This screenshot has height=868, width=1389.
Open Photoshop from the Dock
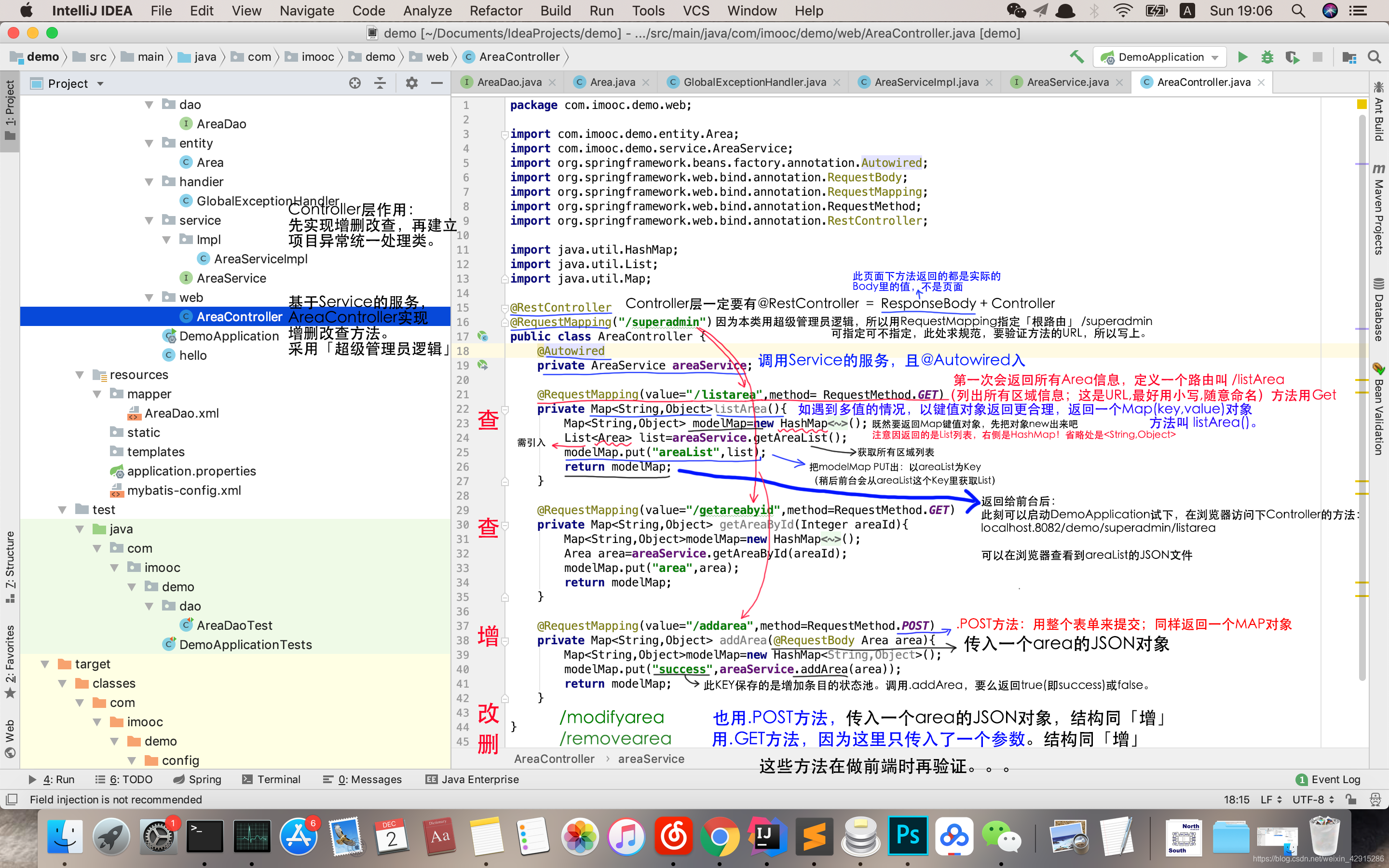click(x=908, y=837)
